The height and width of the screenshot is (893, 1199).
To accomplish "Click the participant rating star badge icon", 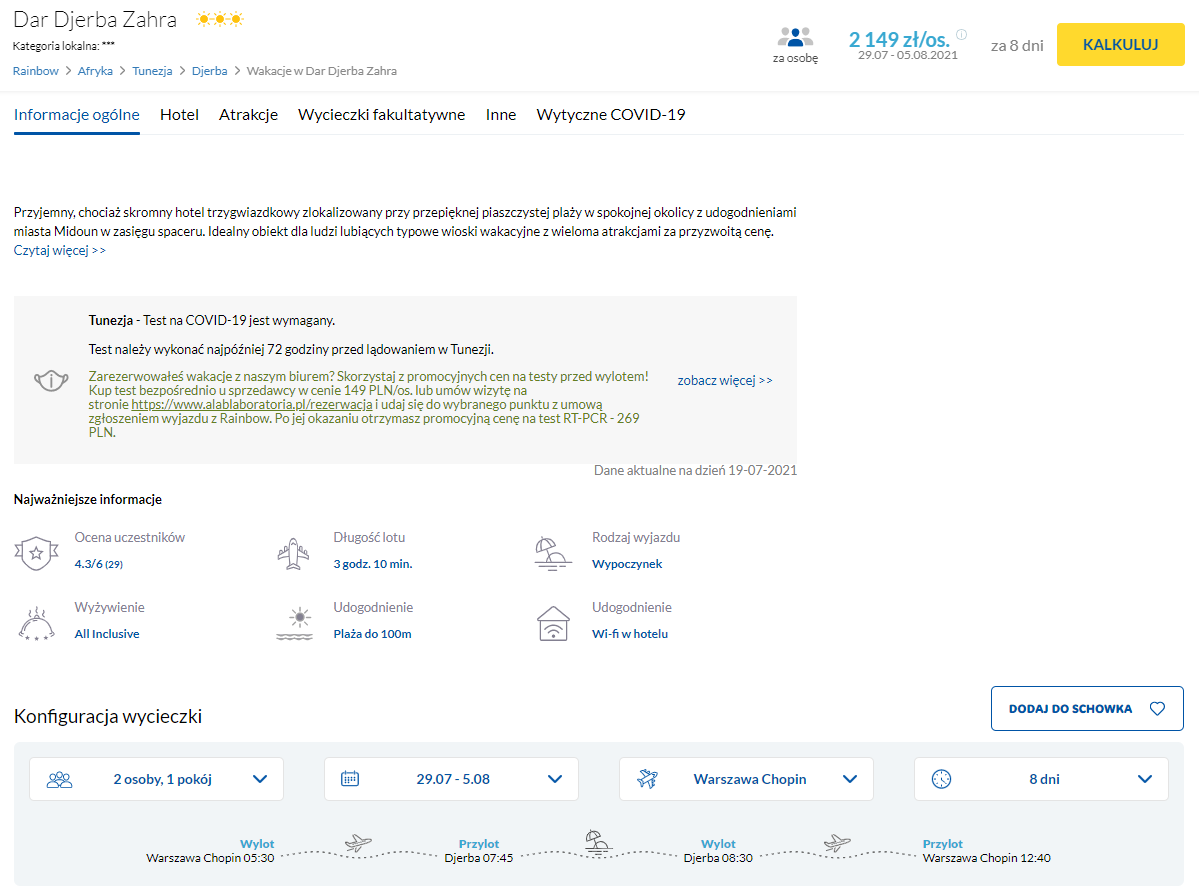I will (35, 551).
